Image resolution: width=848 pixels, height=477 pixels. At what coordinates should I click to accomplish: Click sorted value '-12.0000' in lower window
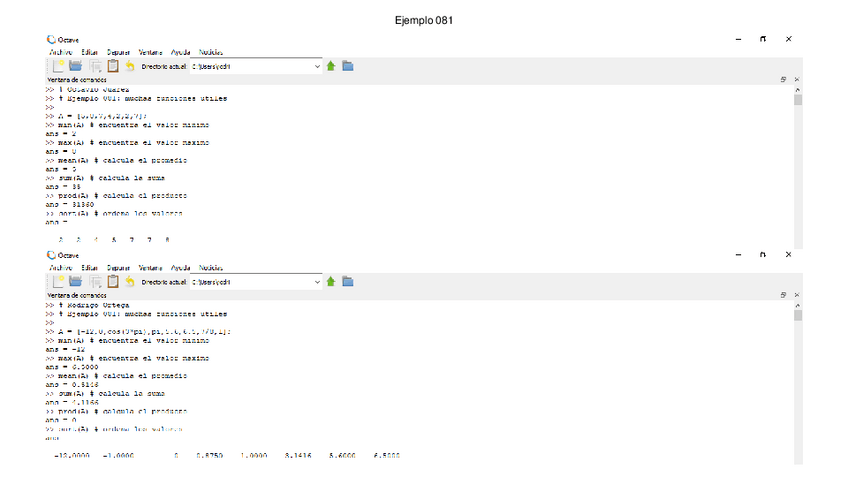(x=72, y=455)
